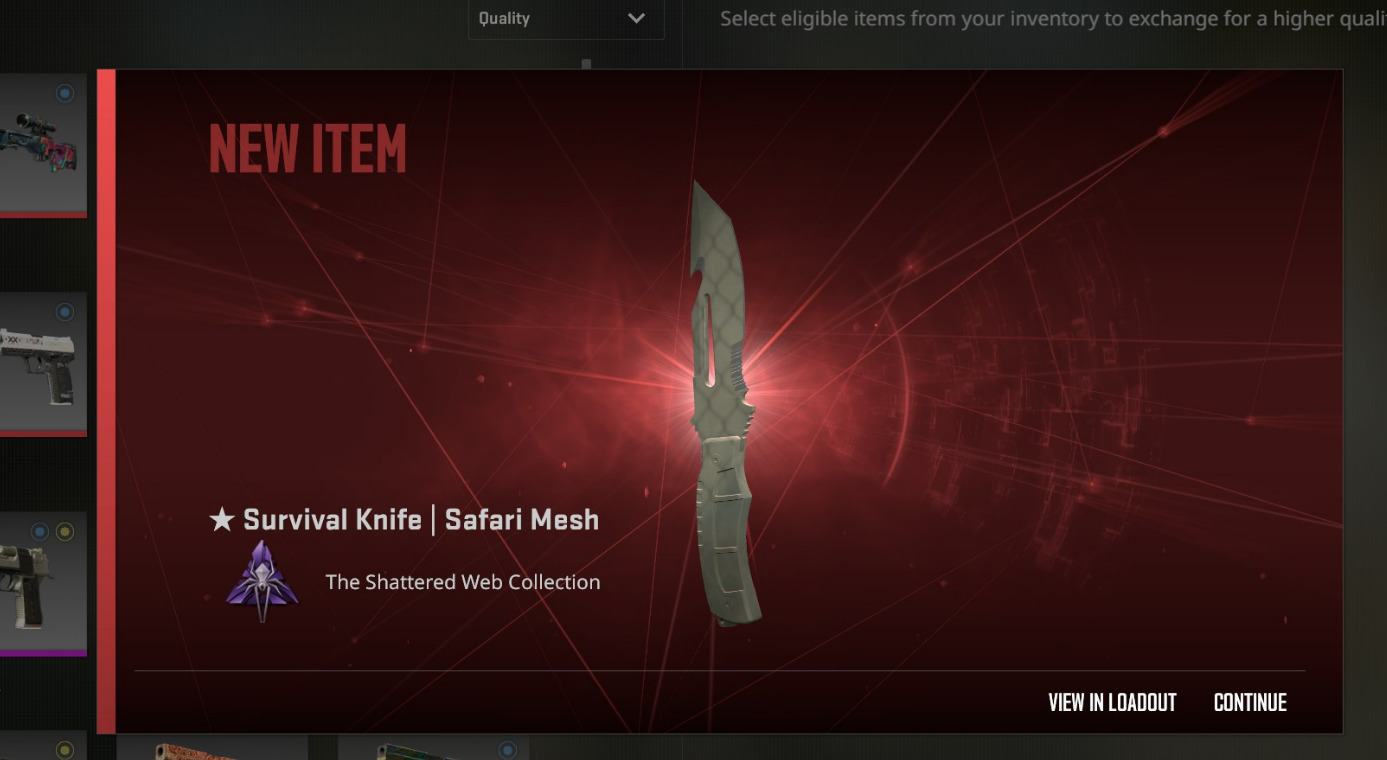Image resolution: width=1387 pixels, height=760 pixels.
Task: Click the NEW ITEM heading
Action: pyautogui.click(x=308, y=150)
